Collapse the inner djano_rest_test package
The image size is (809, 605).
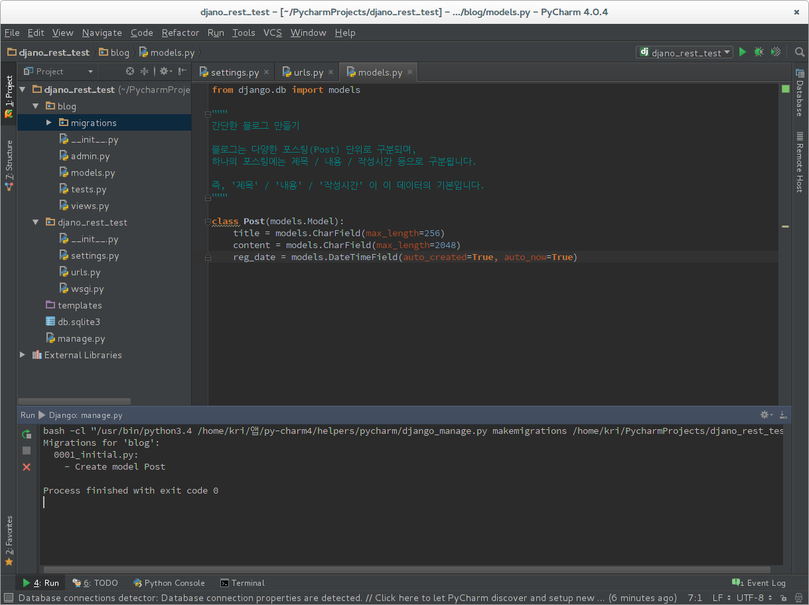(36, 222)
